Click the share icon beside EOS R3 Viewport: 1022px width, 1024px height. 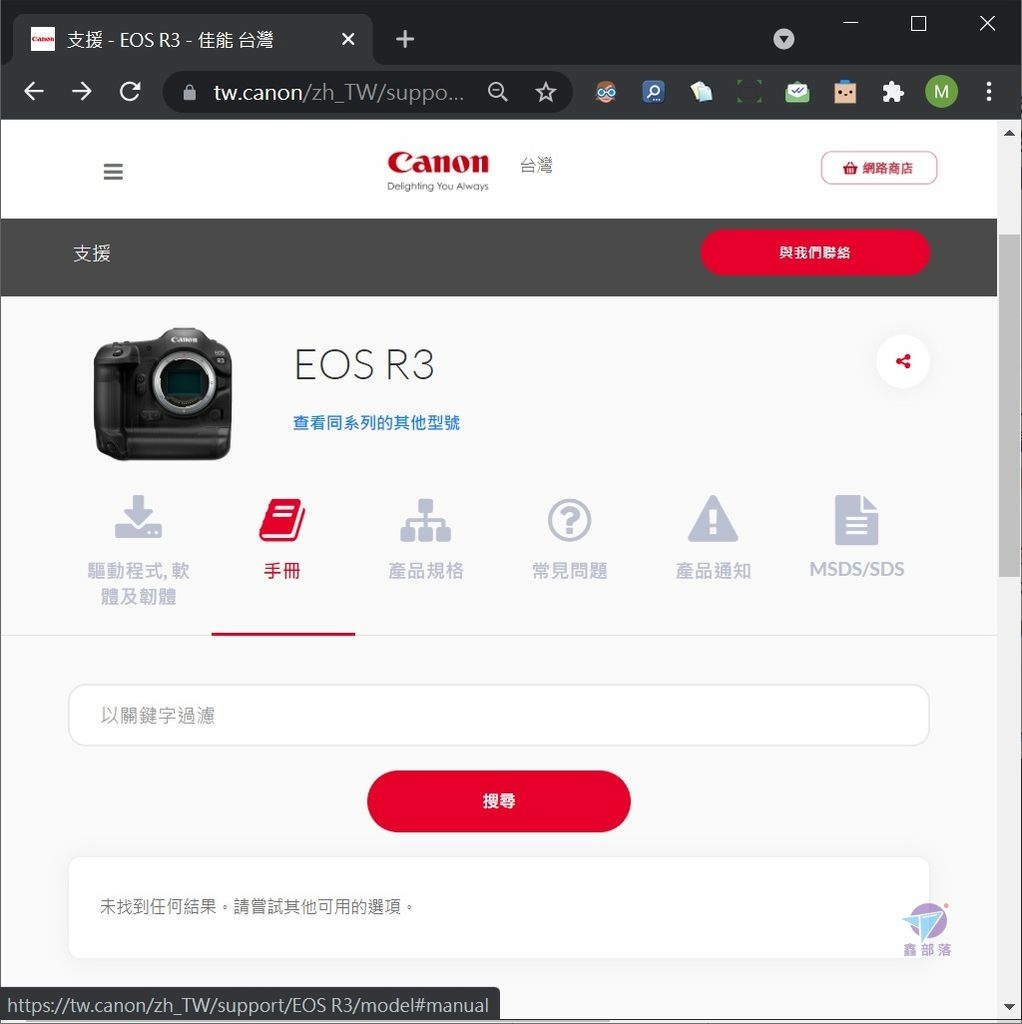coord(903,361)
